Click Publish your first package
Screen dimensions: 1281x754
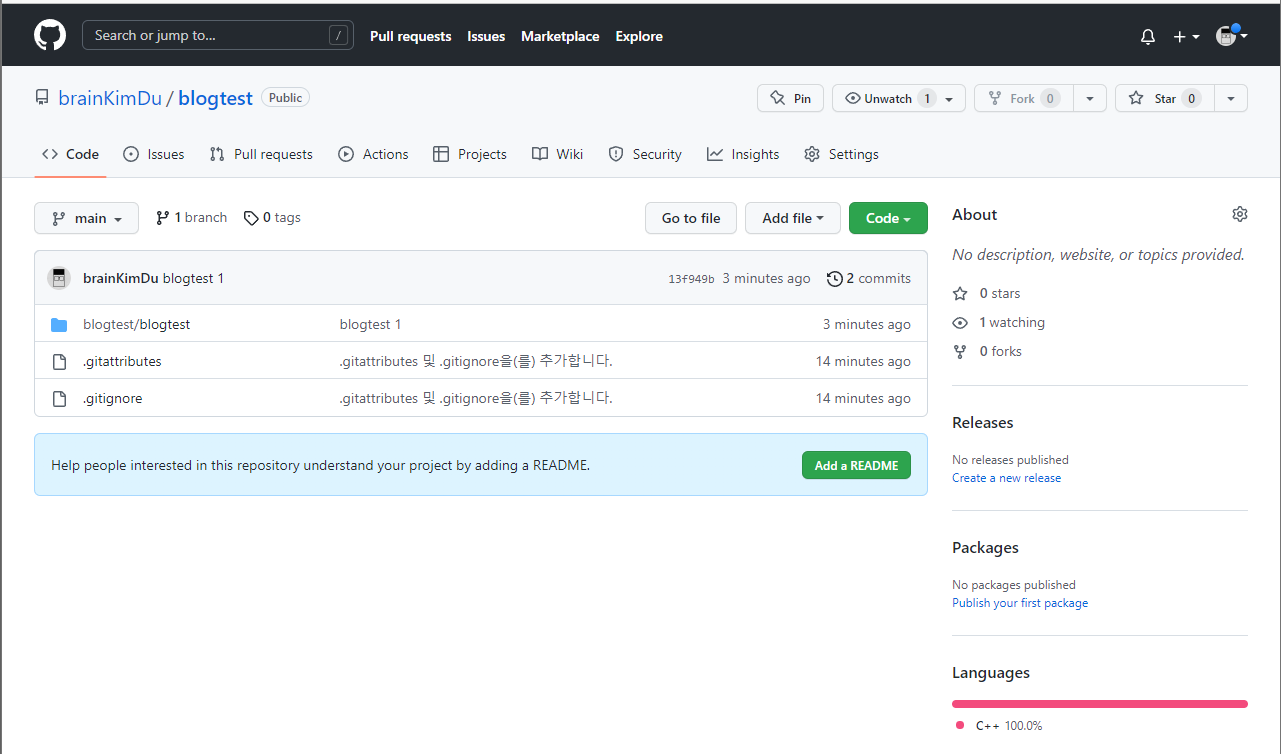(x=1020, y=603)
